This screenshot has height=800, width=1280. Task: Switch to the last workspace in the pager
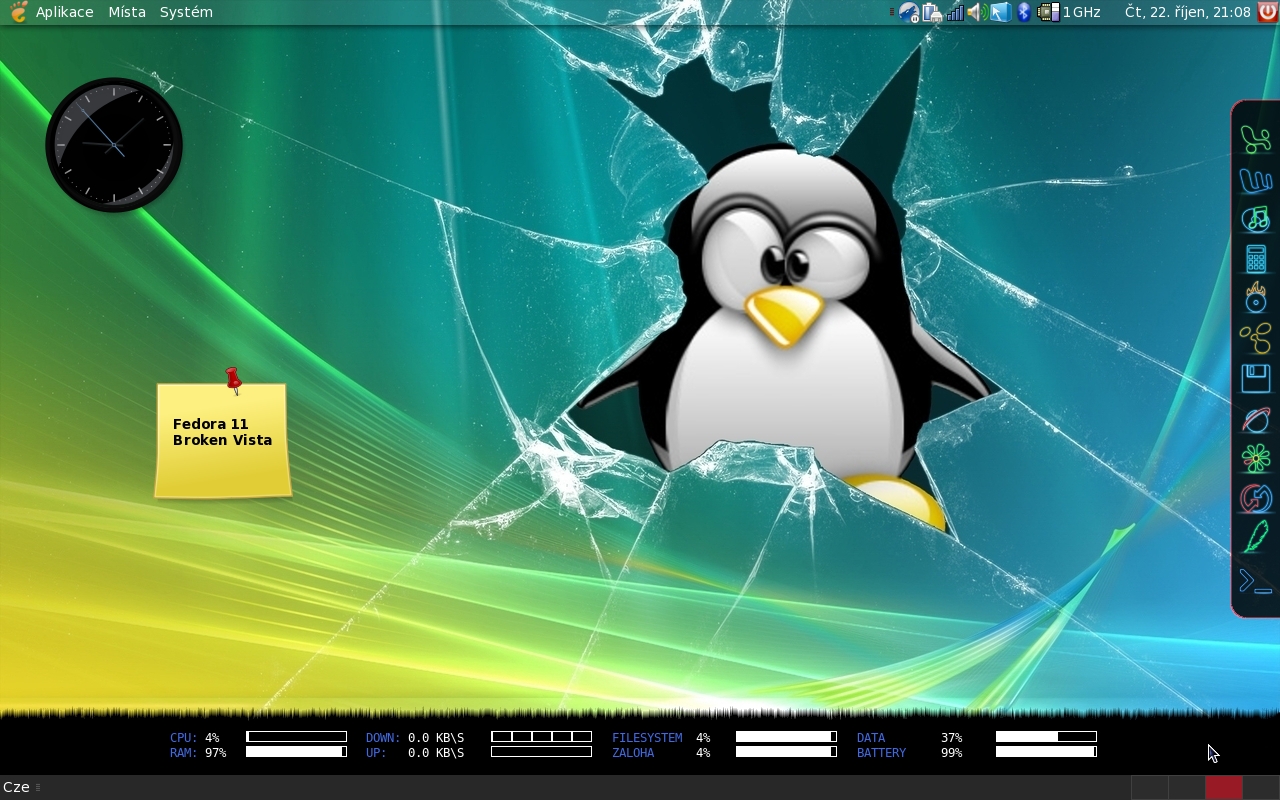(1261, 787)
